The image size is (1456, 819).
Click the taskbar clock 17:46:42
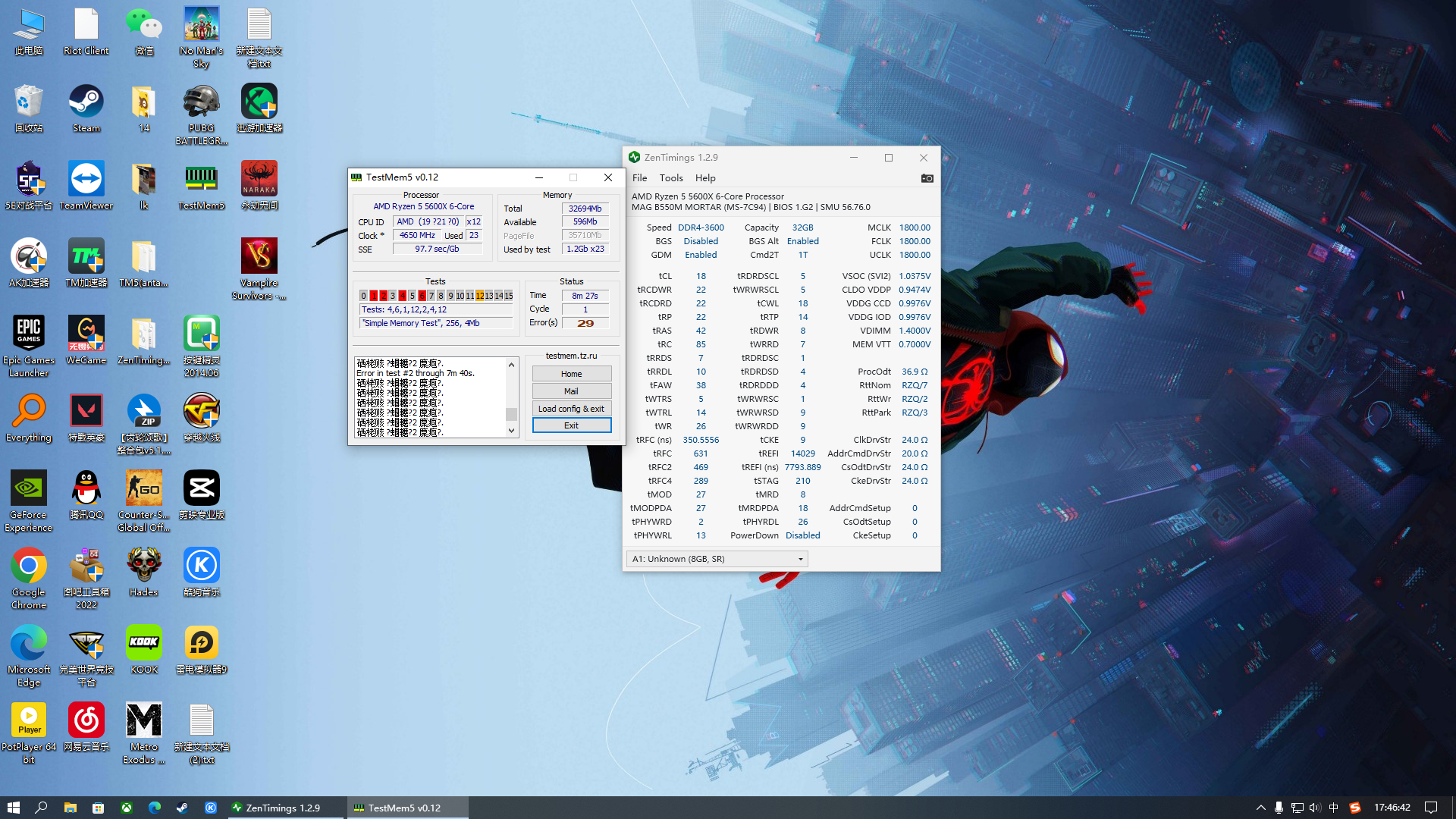(x=1392, y=808)
